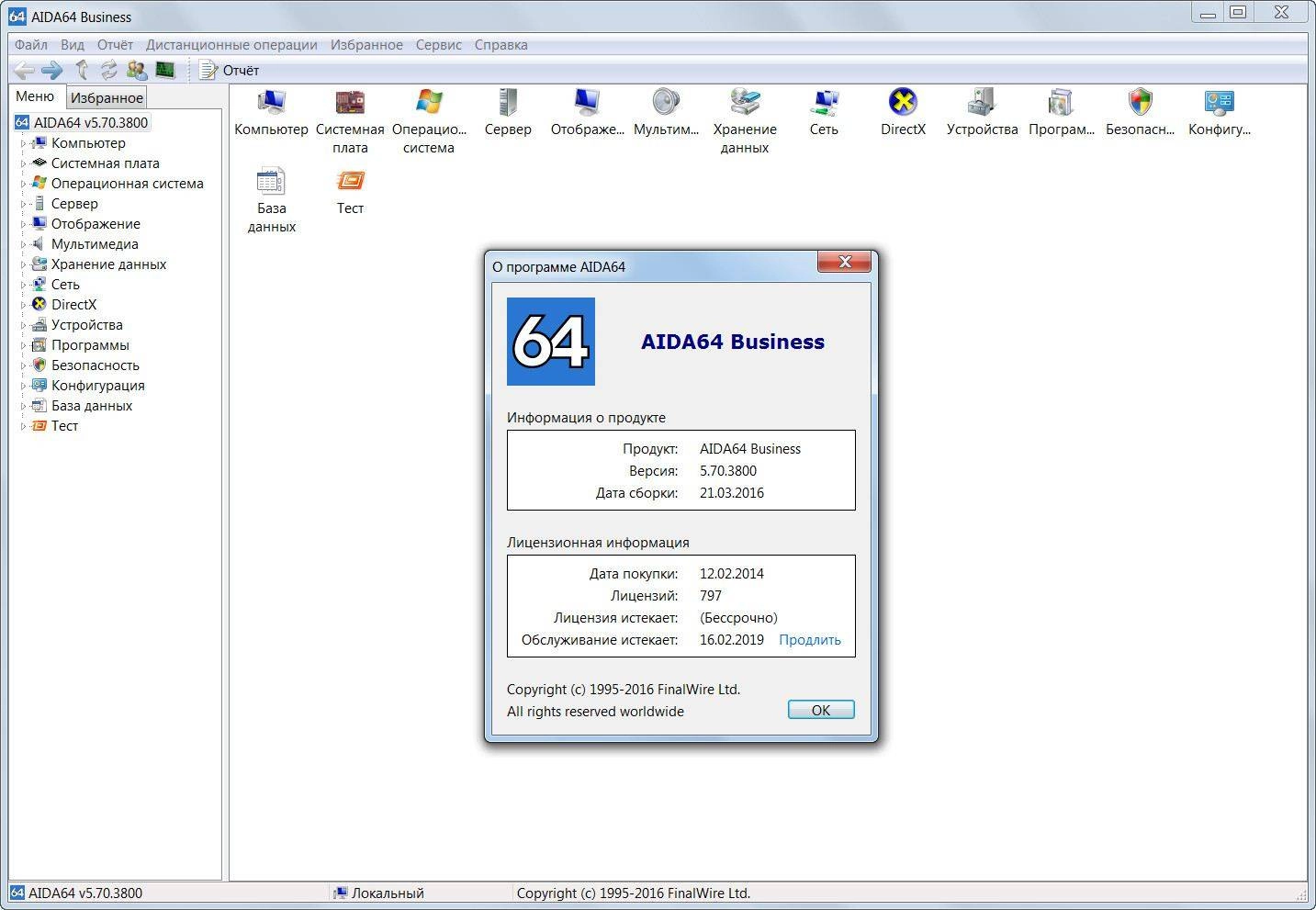
Task: Switch to the Избранное sidebar tab
Action: [107, 97]
